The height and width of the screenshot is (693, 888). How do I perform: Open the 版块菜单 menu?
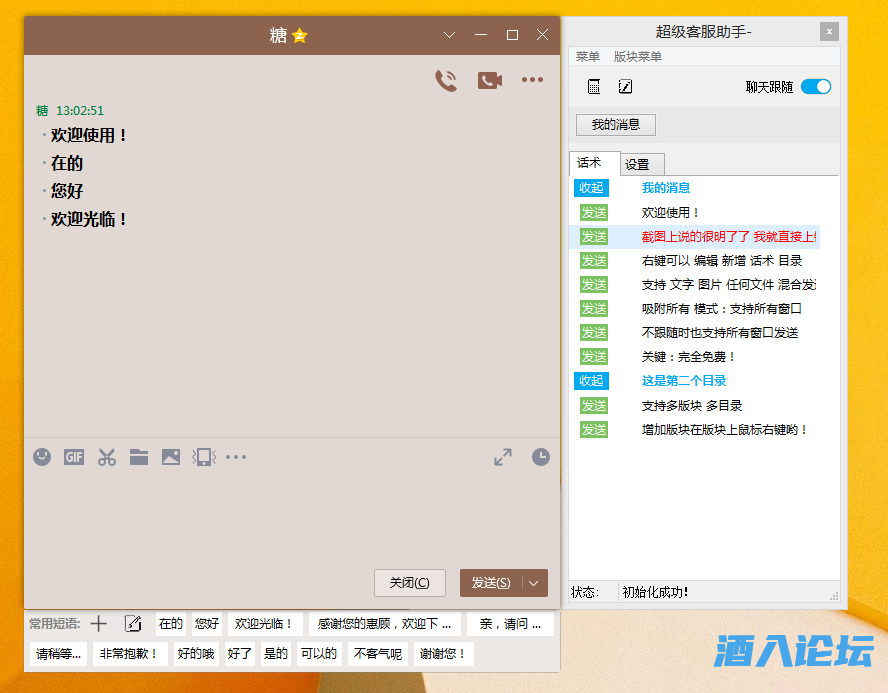637,57
